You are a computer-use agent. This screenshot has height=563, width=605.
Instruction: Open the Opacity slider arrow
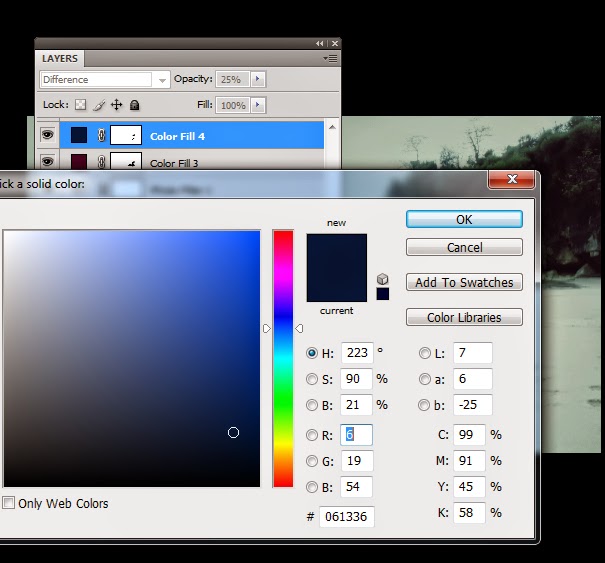258,79
